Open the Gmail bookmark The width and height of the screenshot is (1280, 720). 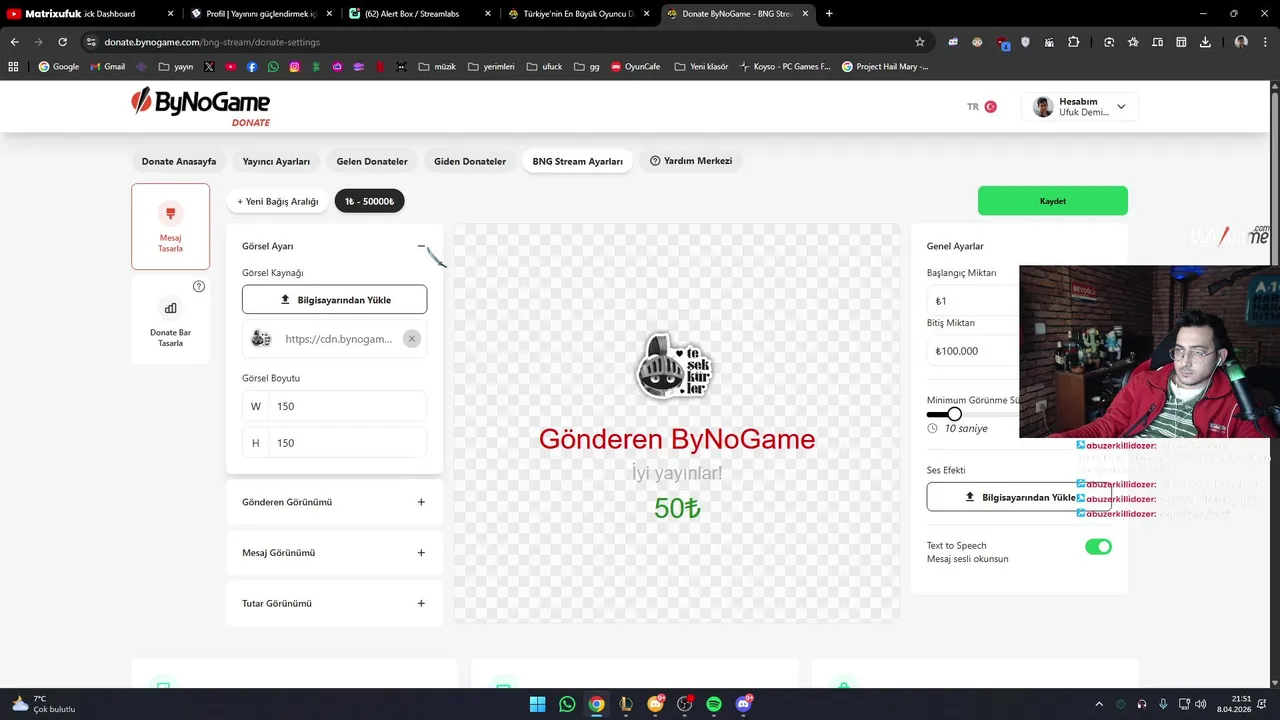pyautogui.click(x=107, y=67)
